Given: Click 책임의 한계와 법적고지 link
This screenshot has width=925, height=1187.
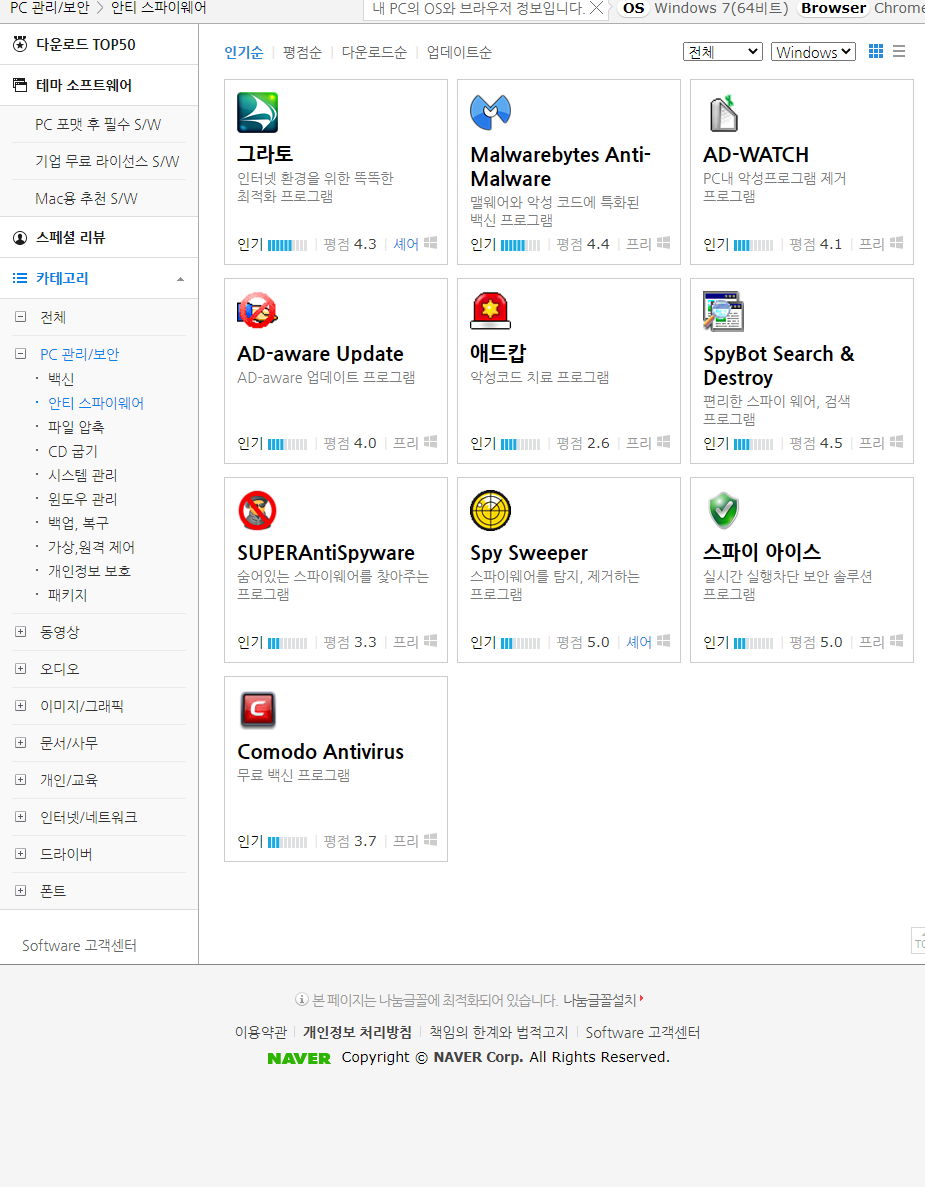Looking at the screenshot, I should 499,1033.
